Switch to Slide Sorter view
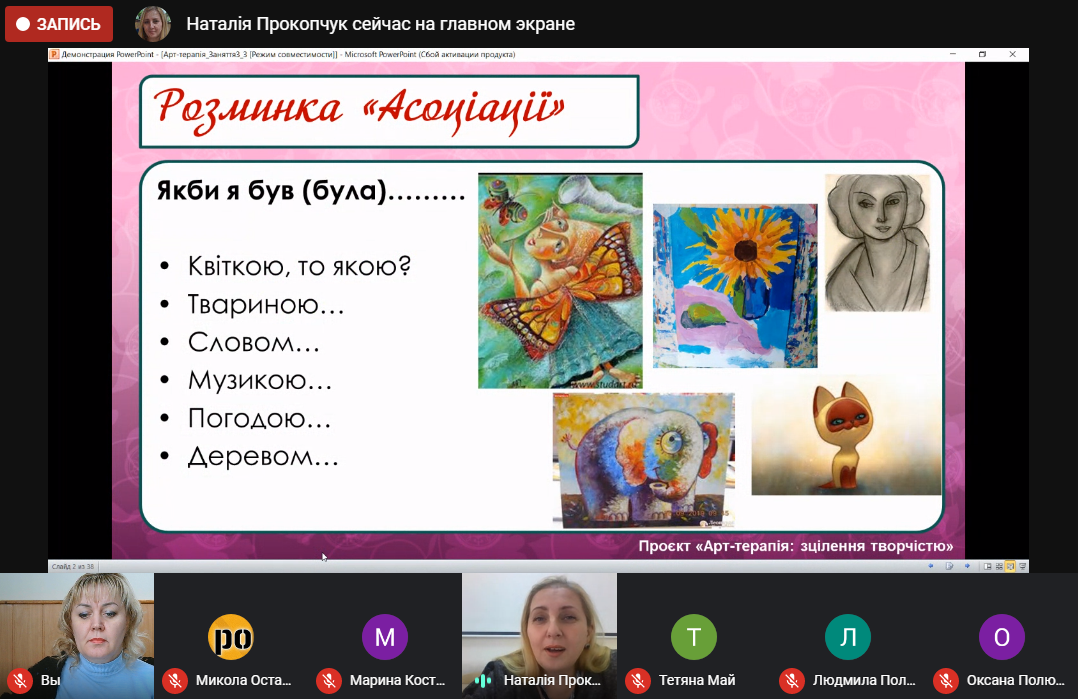The height and width of the screenshot is (699, 1078). (998, 566)
